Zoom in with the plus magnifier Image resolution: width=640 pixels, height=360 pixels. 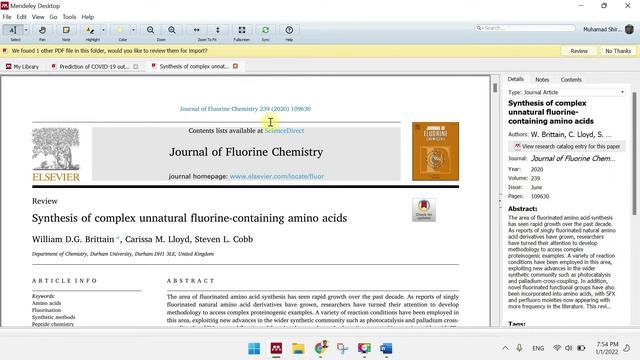[172, 30]
